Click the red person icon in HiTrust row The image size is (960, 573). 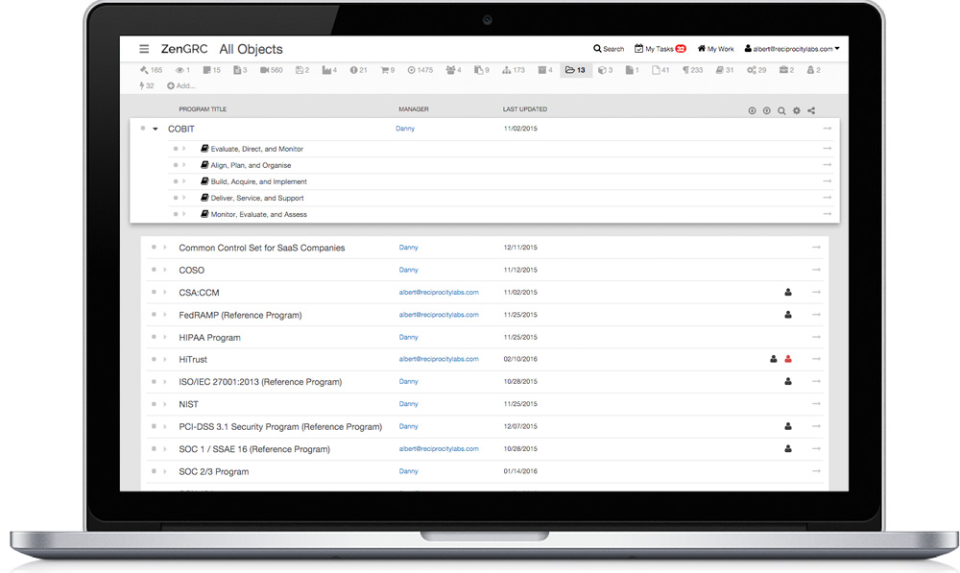tap(788, 359)
